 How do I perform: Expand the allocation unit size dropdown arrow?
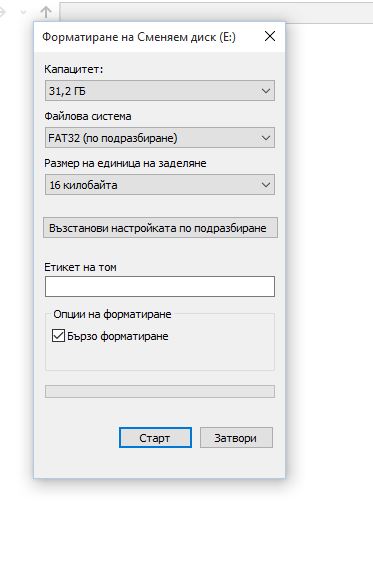click(266, 185)
